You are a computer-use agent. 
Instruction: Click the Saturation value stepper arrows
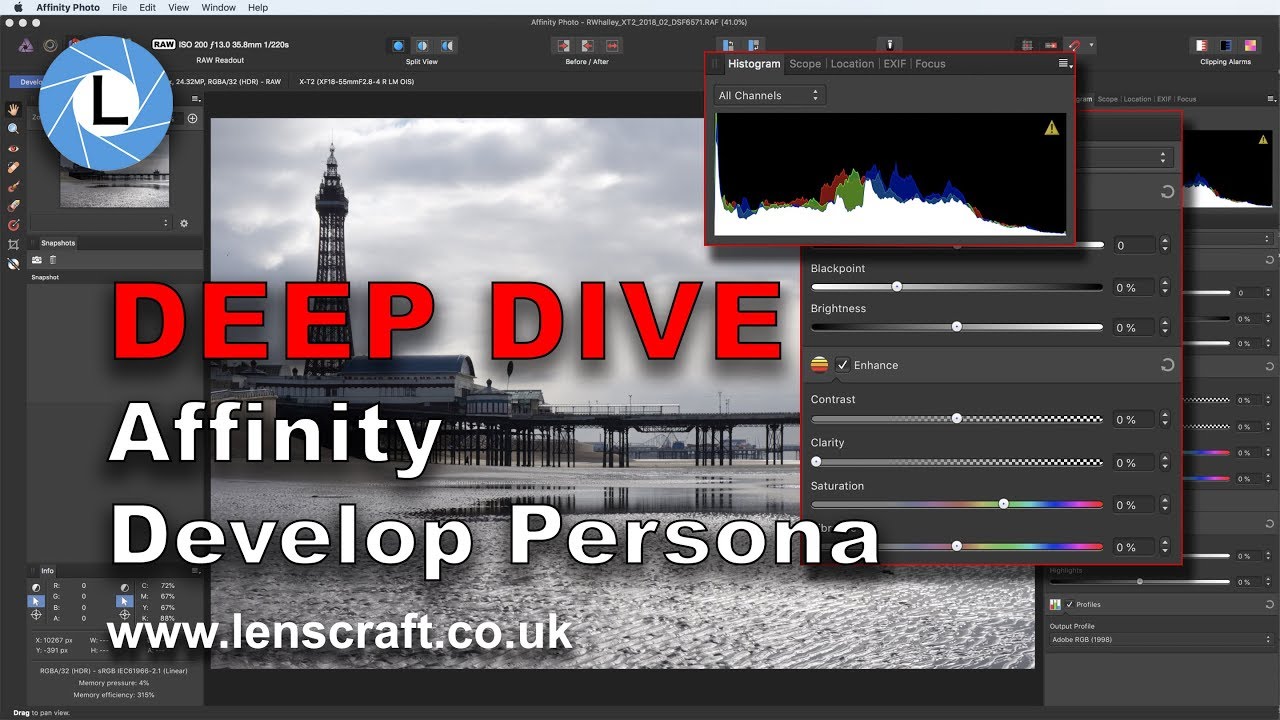click(x=1165, y=505)
